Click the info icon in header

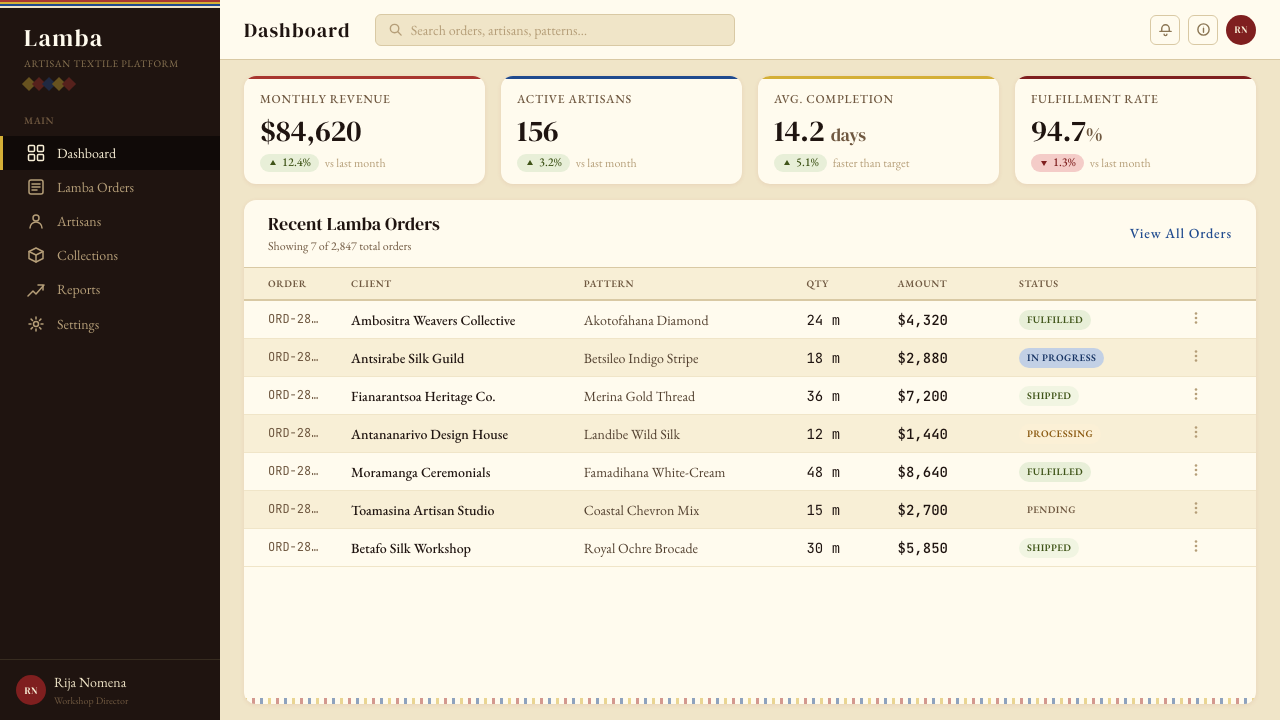point(1203,30)
